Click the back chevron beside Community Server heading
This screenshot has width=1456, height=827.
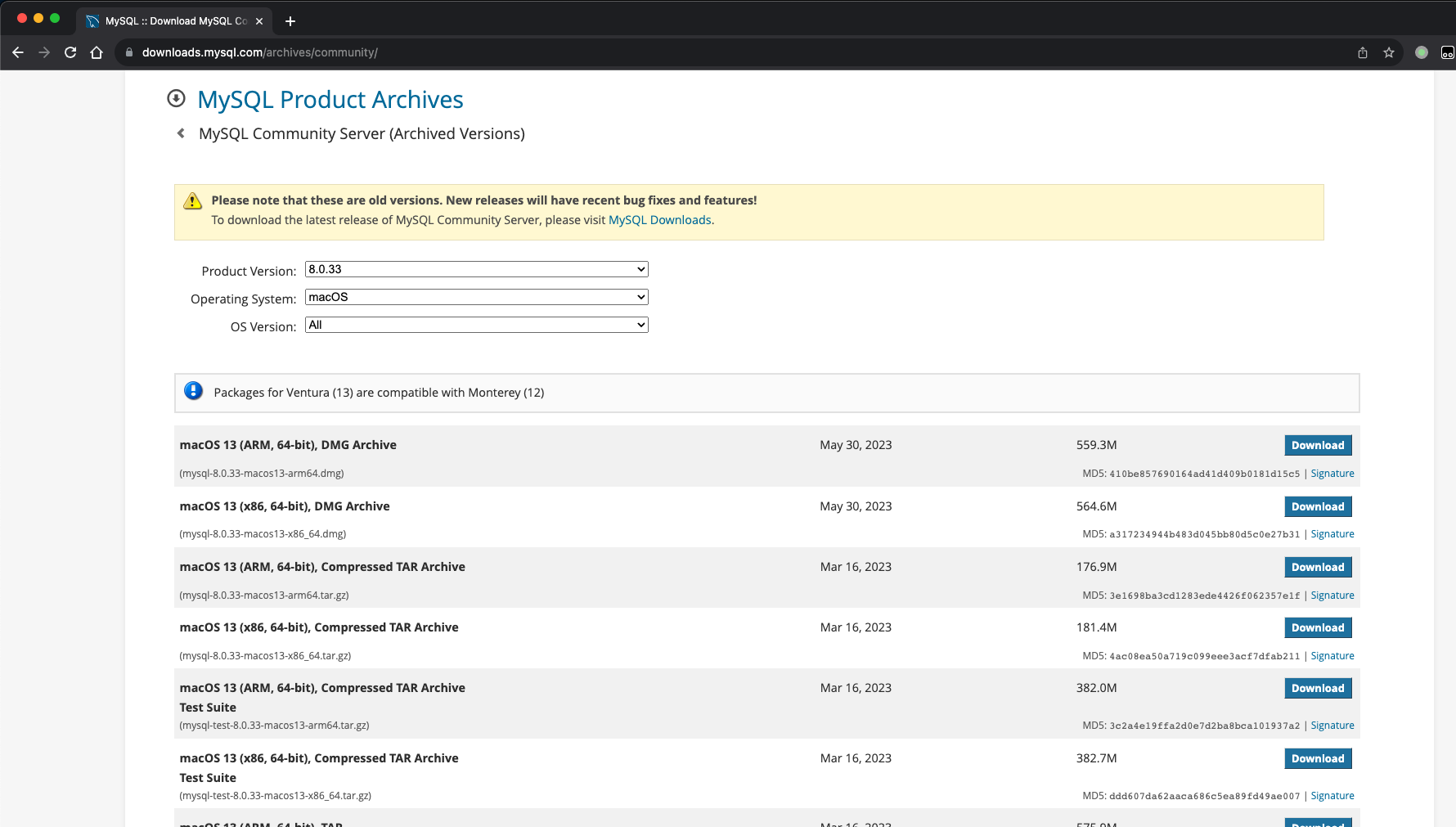click(181, 133)
